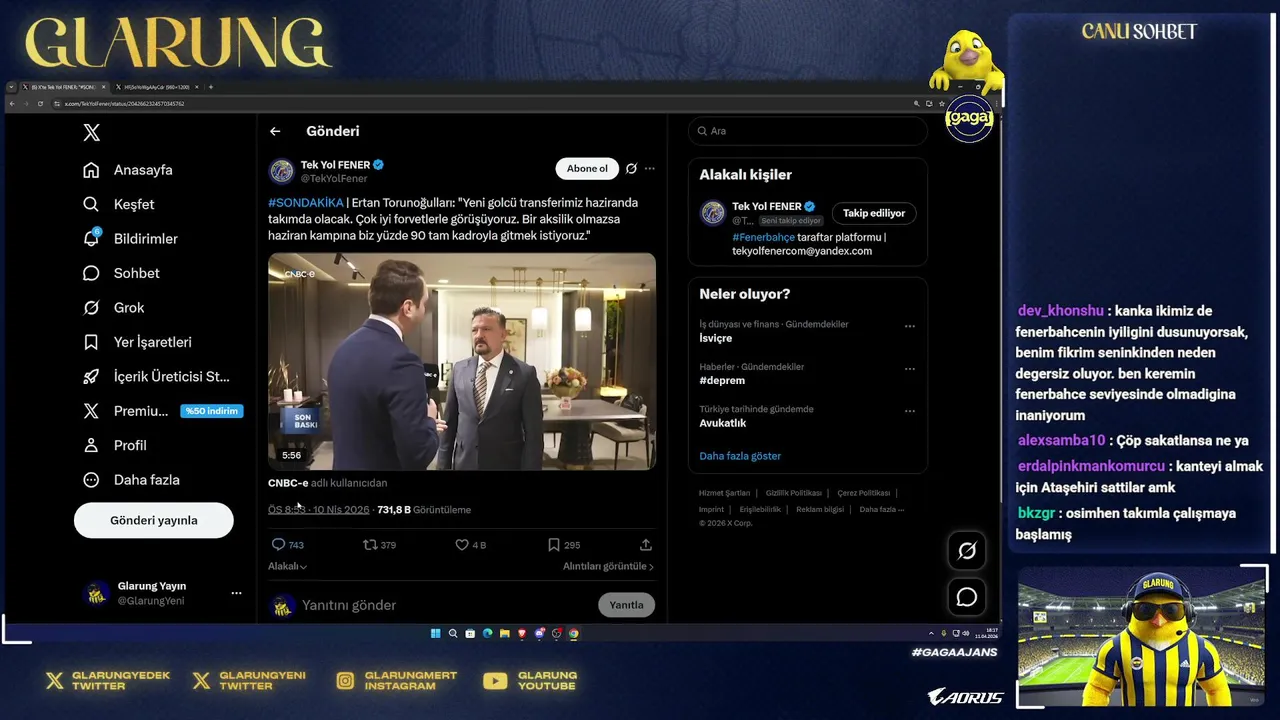Screen dimensions: 1280x720
Task: Open İçerik Üreticisi Stüdyosu
Action: click(156, 376)
